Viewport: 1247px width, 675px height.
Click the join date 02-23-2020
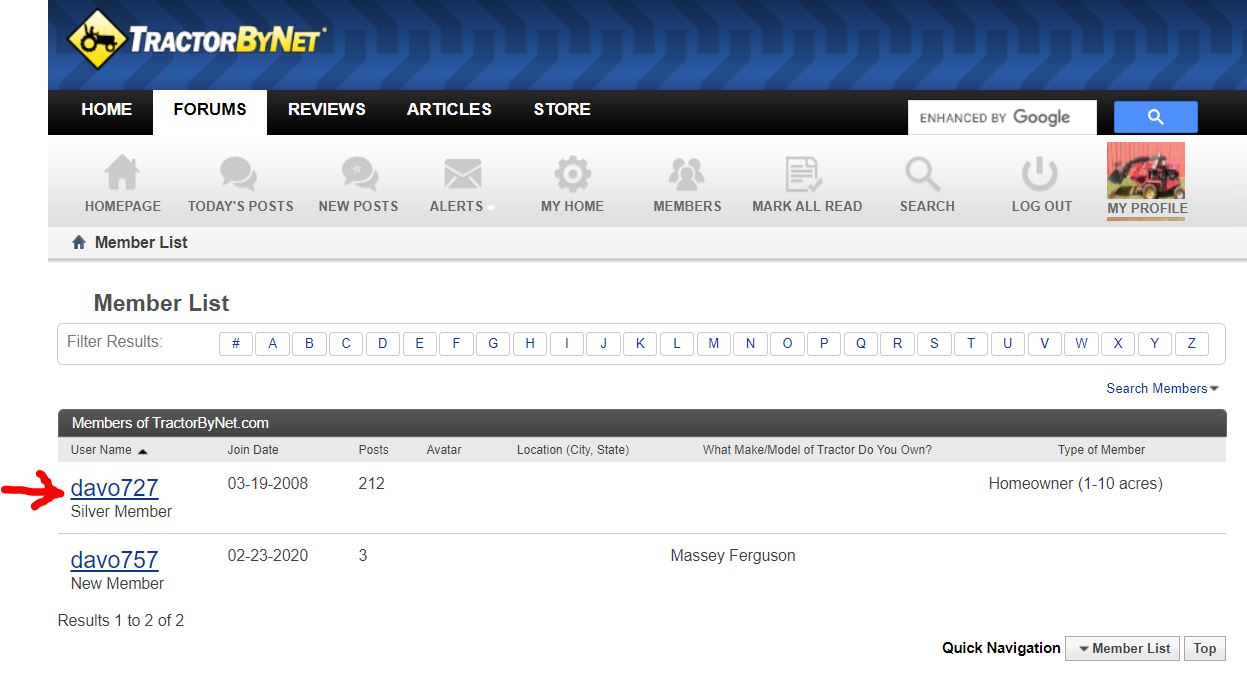268,555
